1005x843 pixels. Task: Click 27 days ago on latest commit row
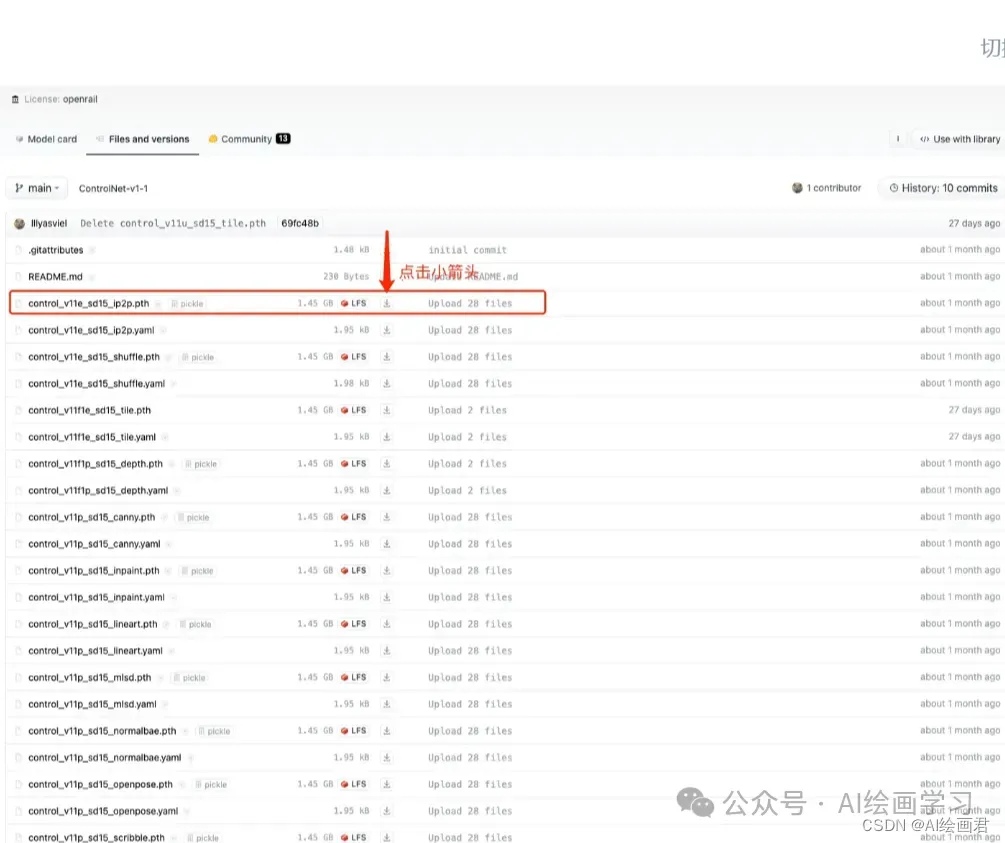pyautogui.click(x=974, y=223)
